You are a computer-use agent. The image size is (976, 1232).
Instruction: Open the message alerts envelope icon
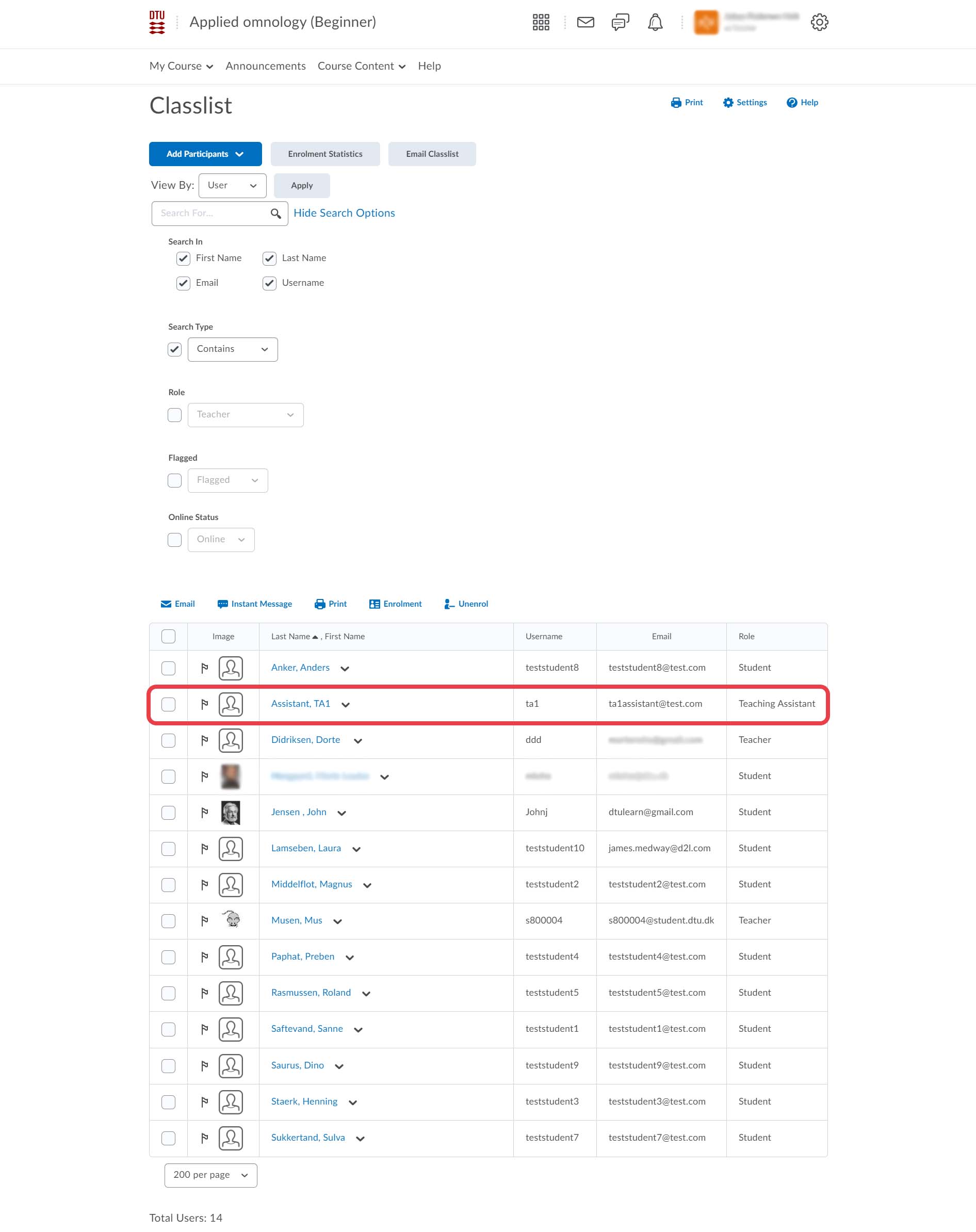click(x=585, y=22)
